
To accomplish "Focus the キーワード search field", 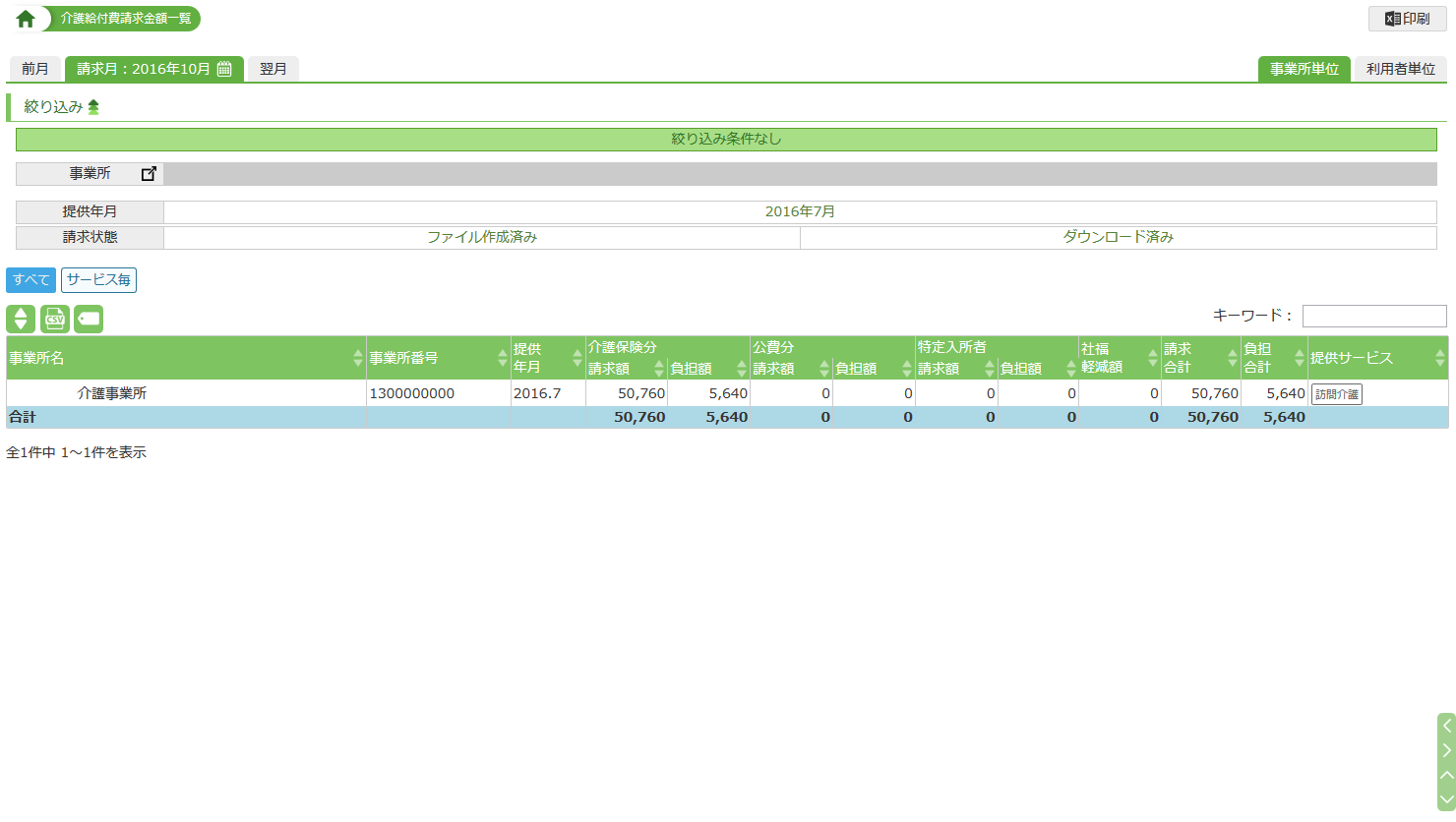I will coord(1373,316).
